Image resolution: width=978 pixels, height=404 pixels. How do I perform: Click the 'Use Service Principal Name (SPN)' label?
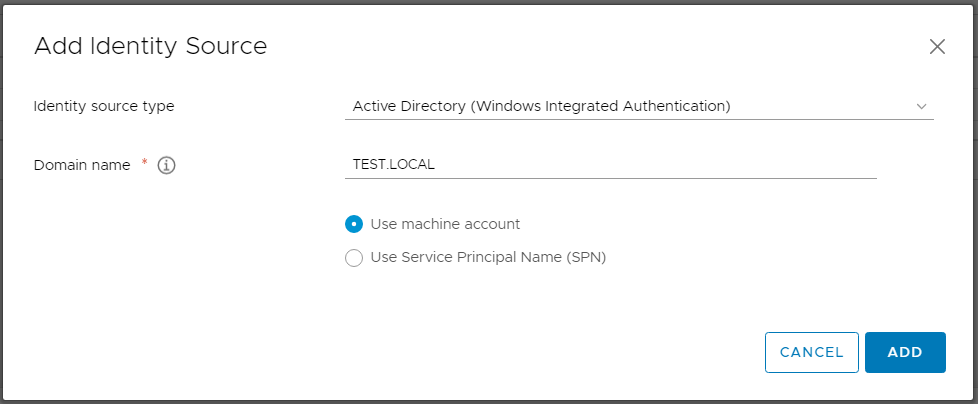[488, 257]
